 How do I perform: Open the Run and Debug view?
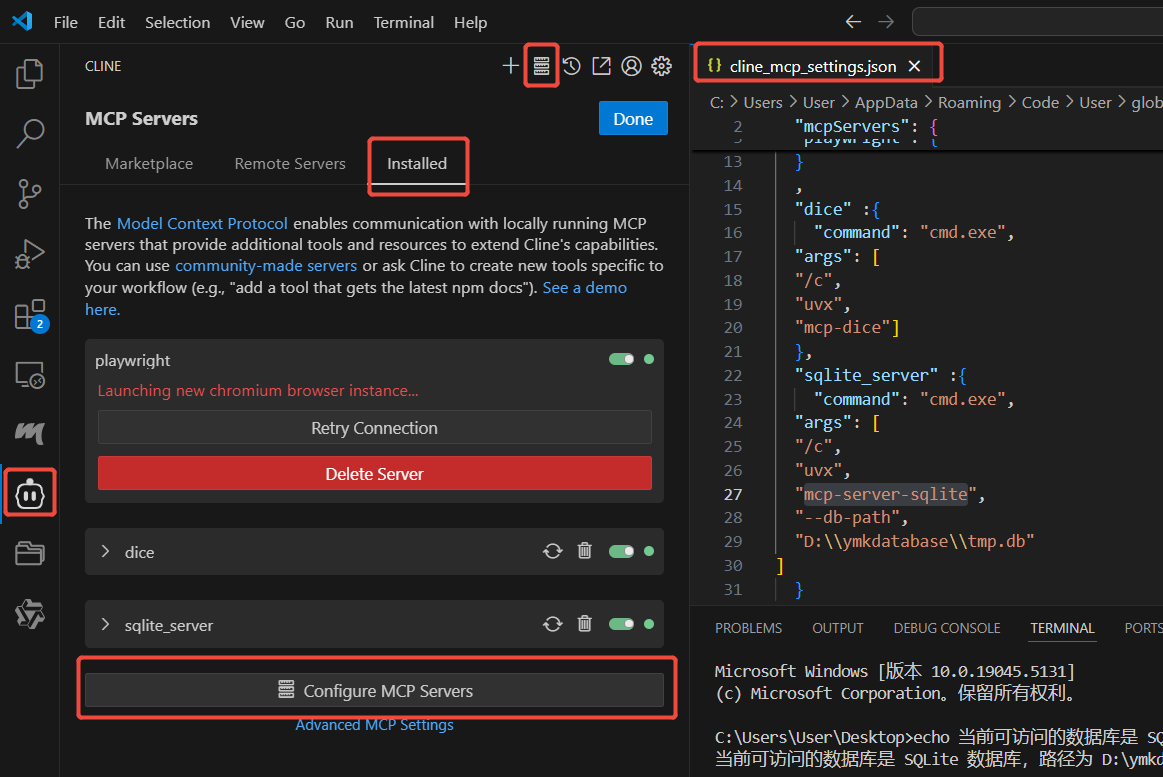30,254
